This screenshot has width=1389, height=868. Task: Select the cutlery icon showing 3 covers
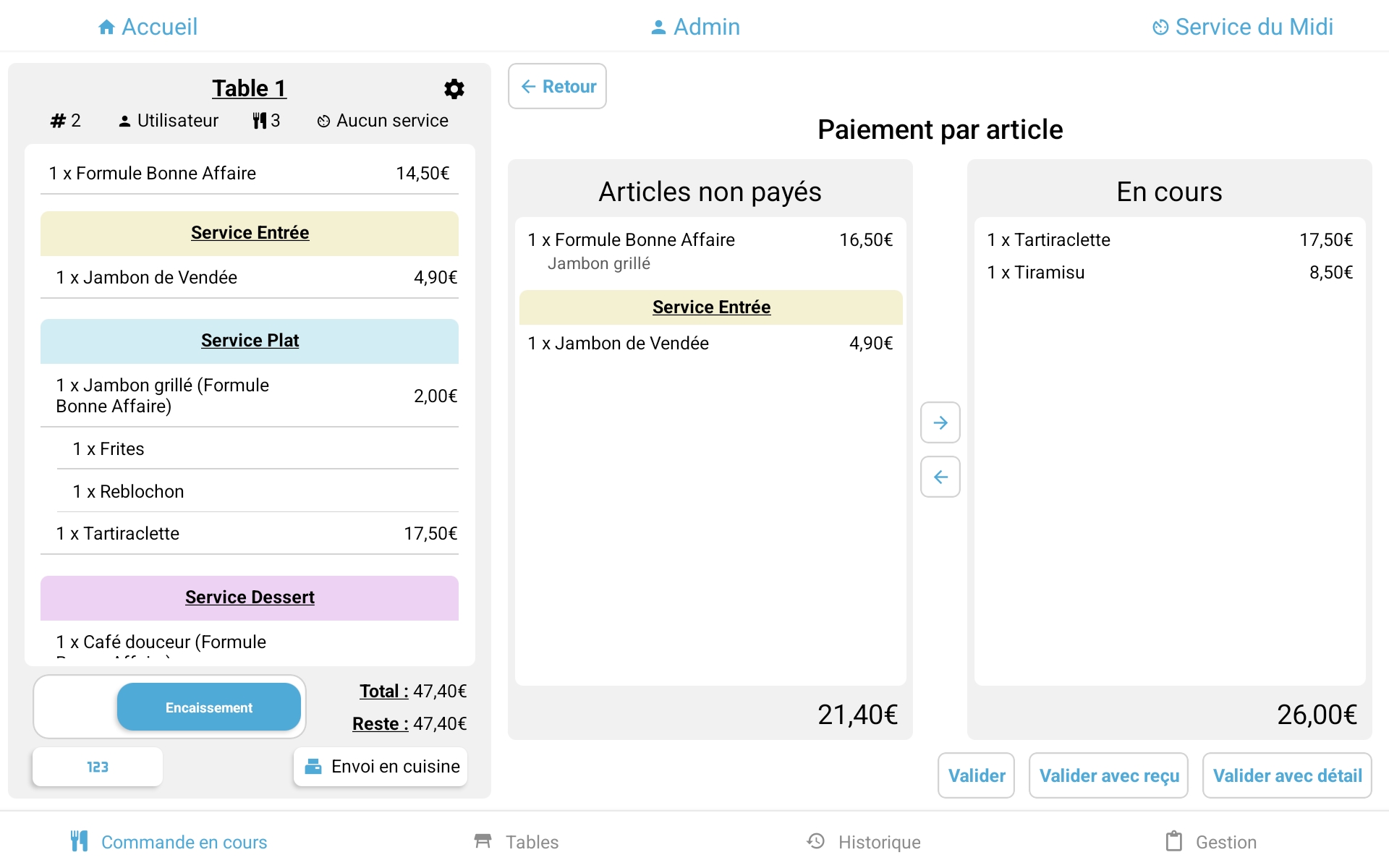(x=260, y=120)
